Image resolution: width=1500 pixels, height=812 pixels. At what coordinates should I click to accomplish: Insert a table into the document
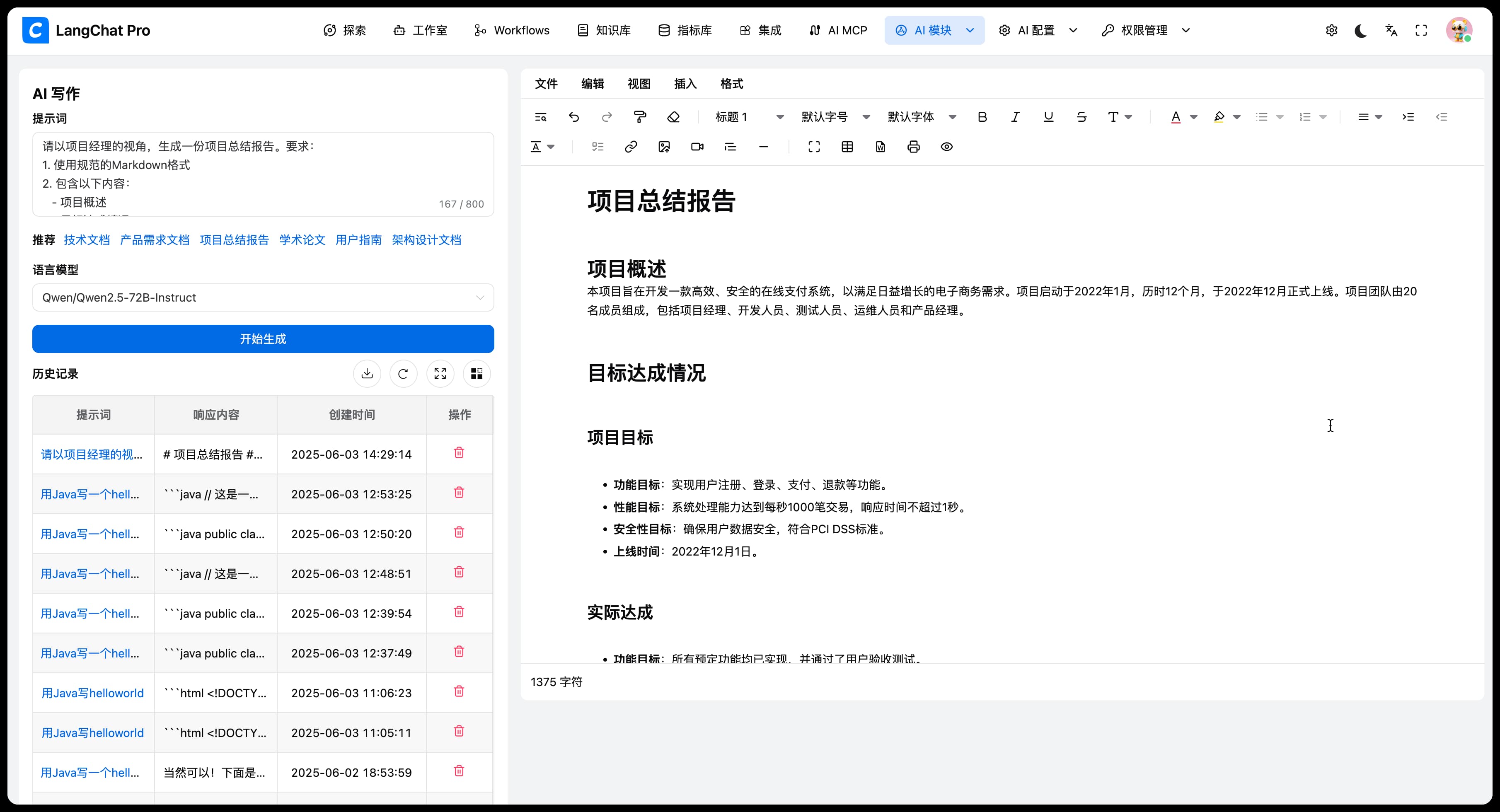coord(847,147)
